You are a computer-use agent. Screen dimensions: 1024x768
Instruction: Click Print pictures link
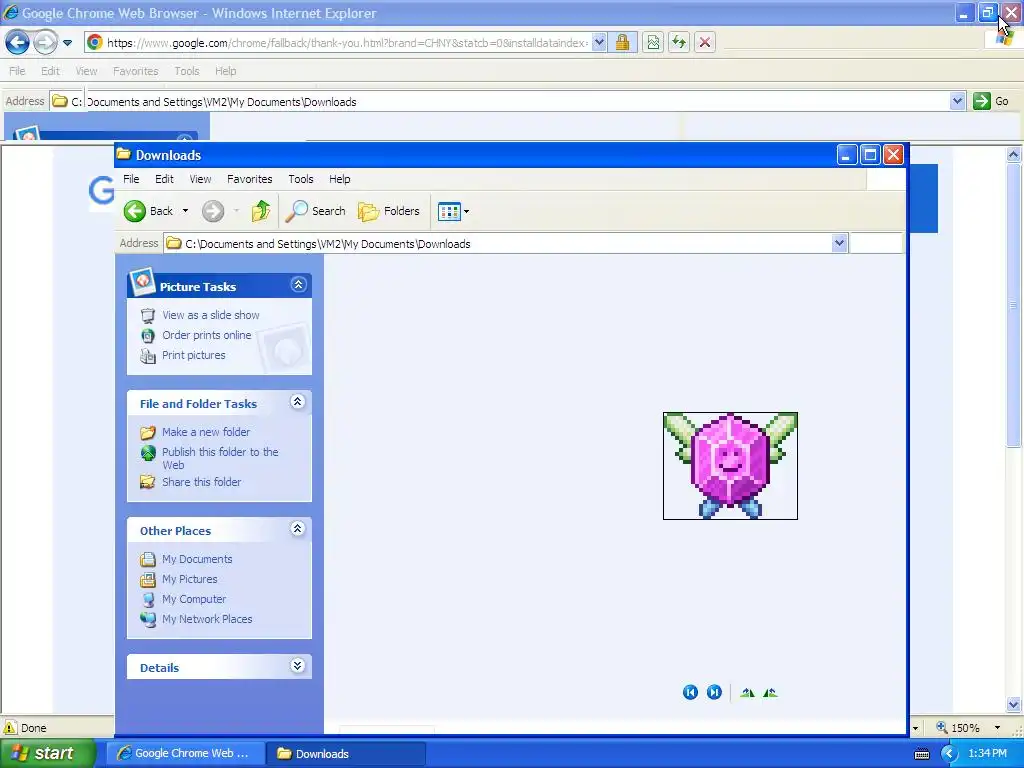[193, 355]
